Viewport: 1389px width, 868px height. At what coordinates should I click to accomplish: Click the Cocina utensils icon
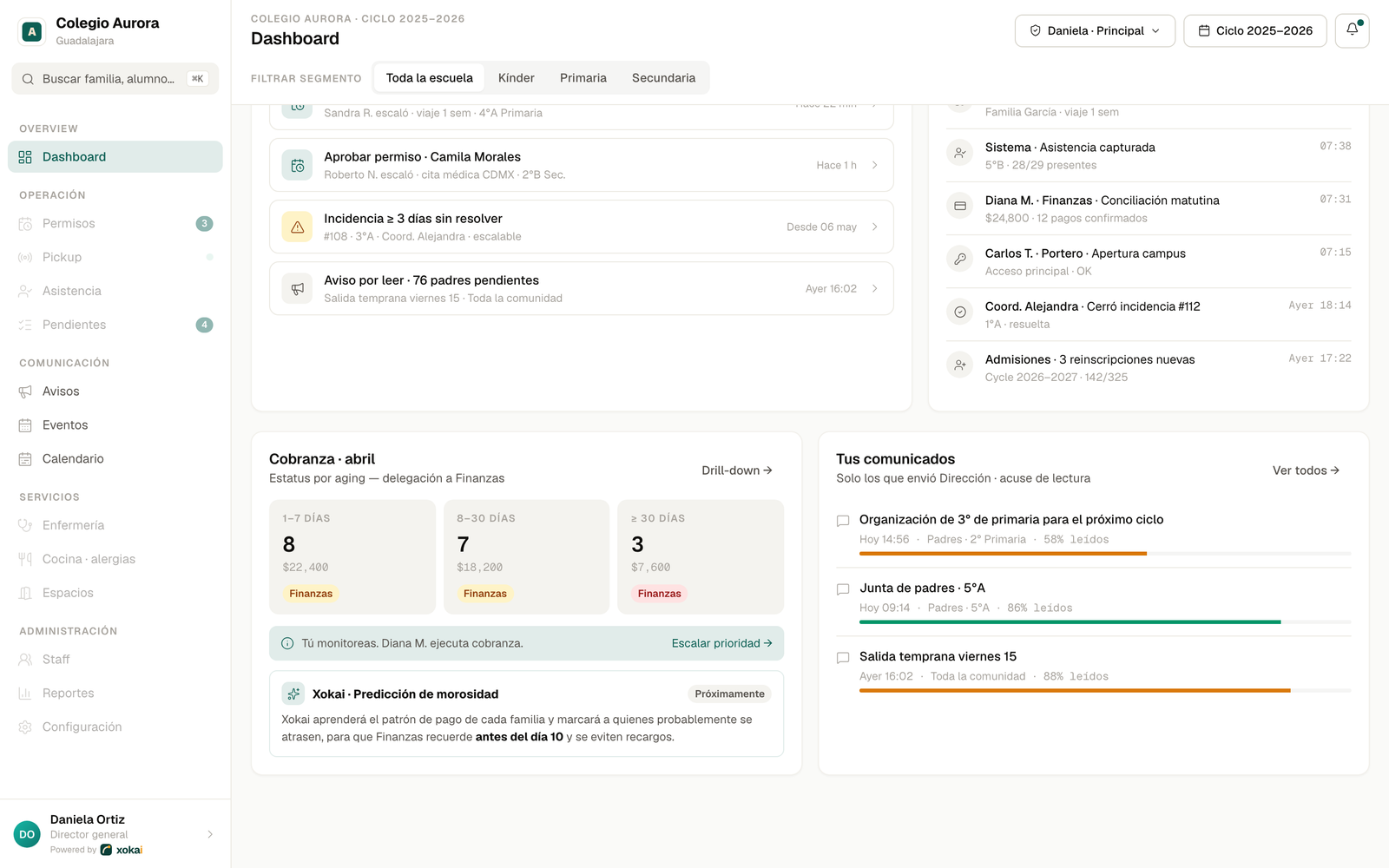25,560
